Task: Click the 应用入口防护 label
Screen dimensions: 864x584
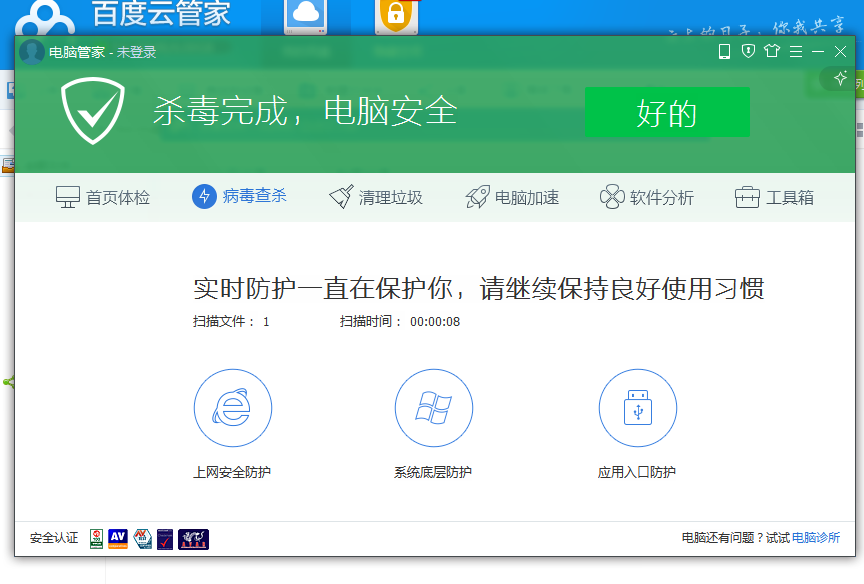Action: [637, 472]
